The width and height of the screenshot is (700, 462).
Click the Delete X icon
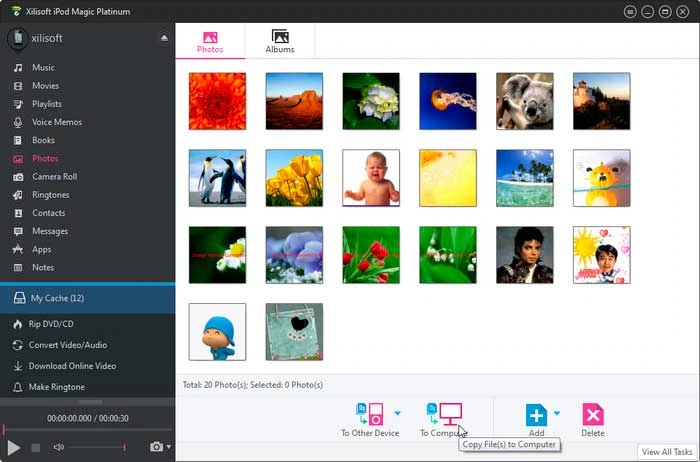593,415
